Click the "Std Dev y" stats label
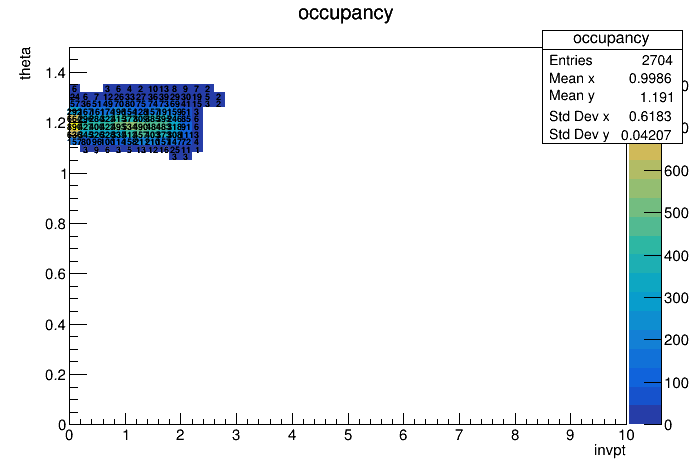Image resolution: width=696 pixels, height=472 pixels. (x=579, y=134)
